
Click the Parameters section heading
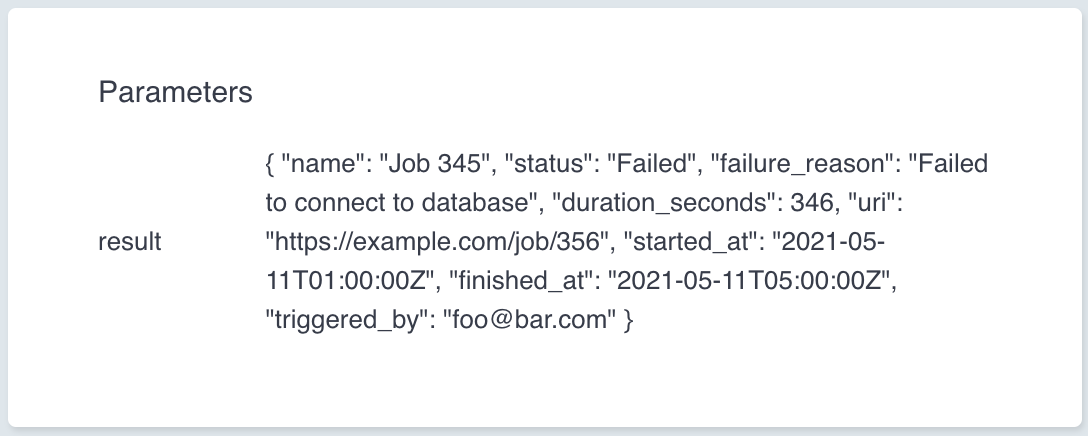click(x=175, y=93)
